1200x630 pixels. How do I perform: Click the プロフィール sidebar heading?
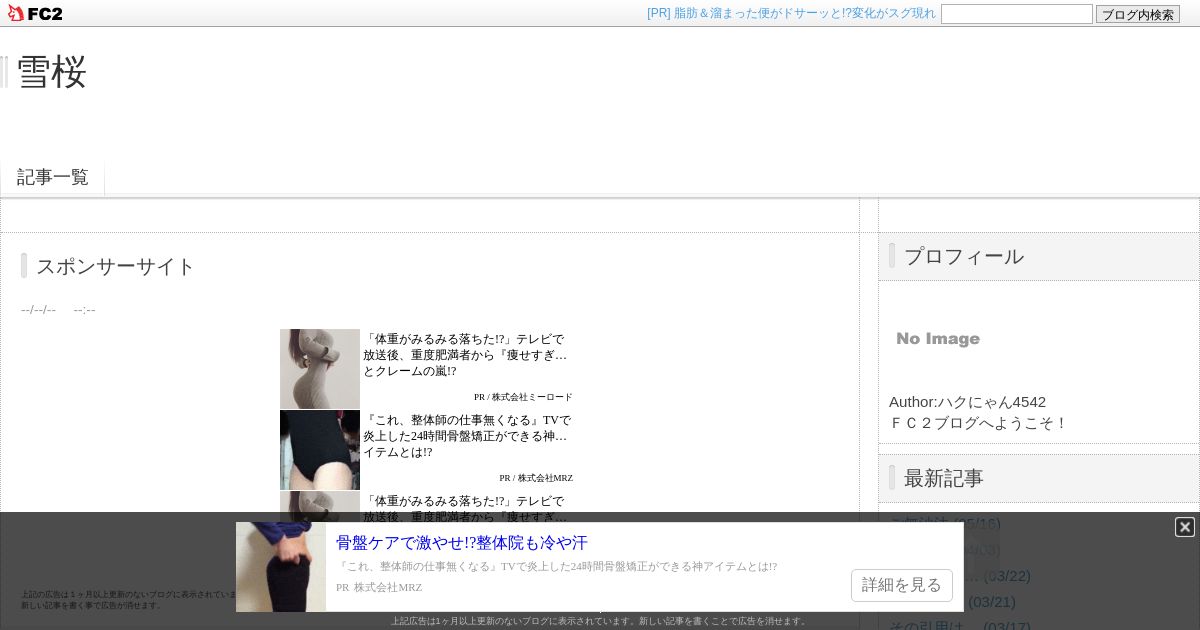pyautogui.click(x=964, y=256)
